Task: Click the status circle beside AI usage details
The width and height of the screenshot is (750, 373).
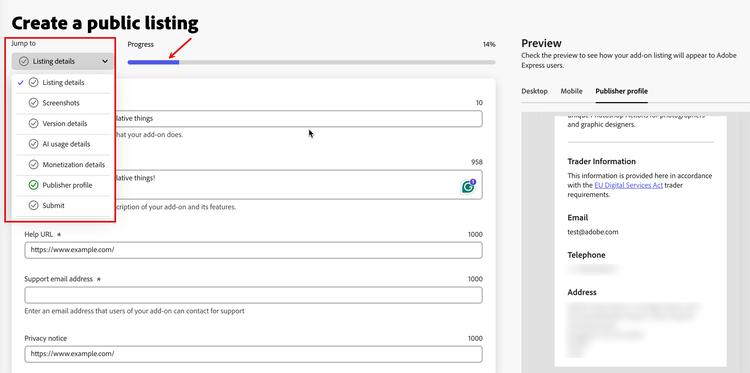Action: click(x=33, y=144)
